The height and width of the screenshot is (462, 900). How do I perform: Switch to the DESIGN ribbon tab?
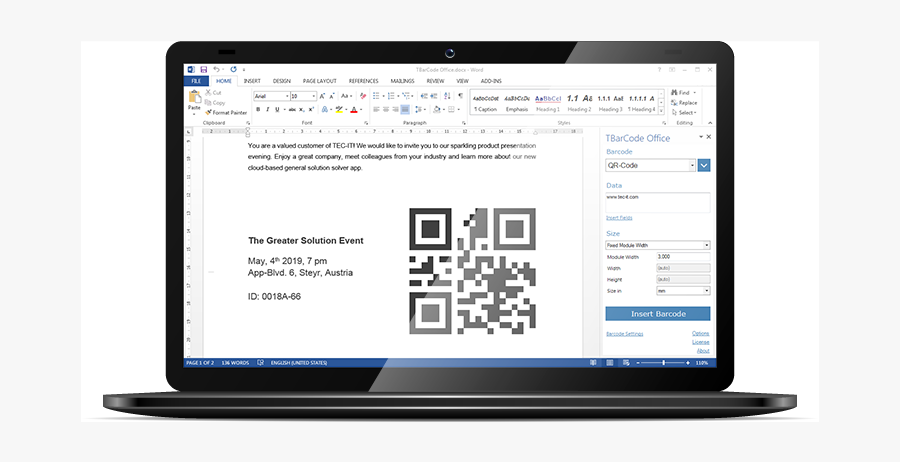pyautogui.click(x=281, y=81)
